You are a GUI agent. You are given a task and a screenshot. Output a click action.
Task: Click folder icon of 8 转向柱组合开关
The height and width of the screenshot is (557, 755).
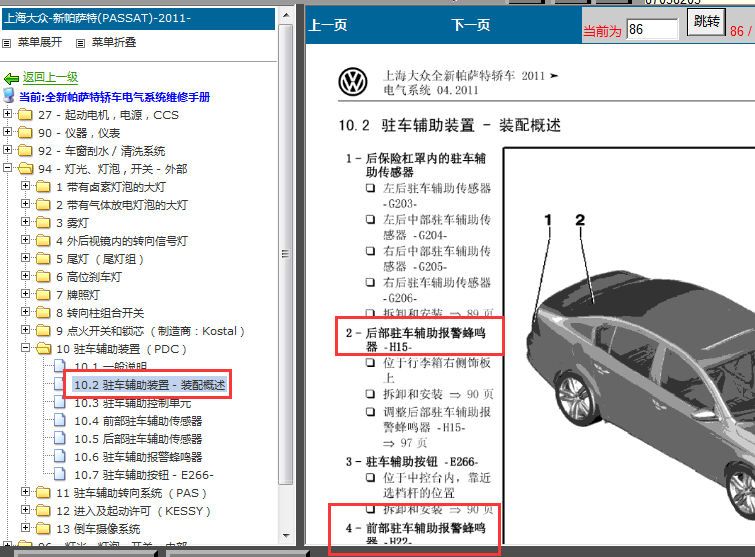point(43,312)
